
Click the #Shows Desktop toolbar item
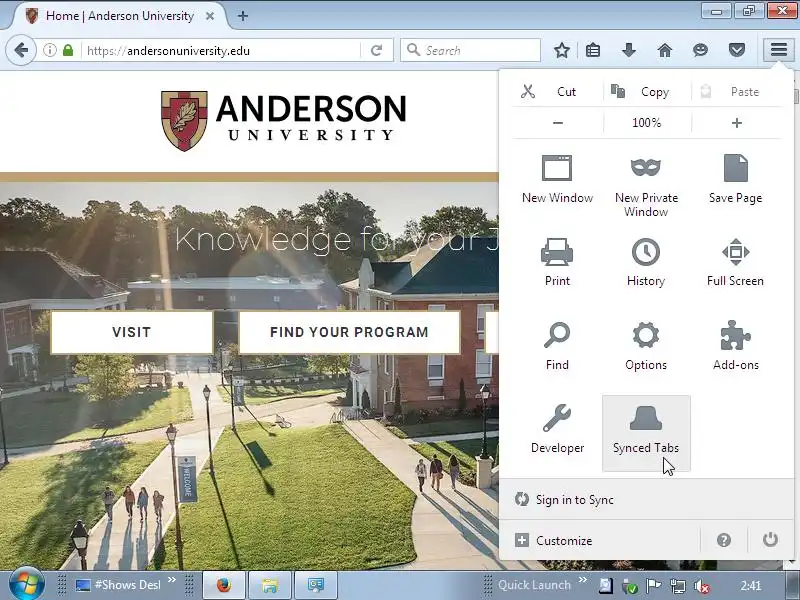[x=118, y=585]
